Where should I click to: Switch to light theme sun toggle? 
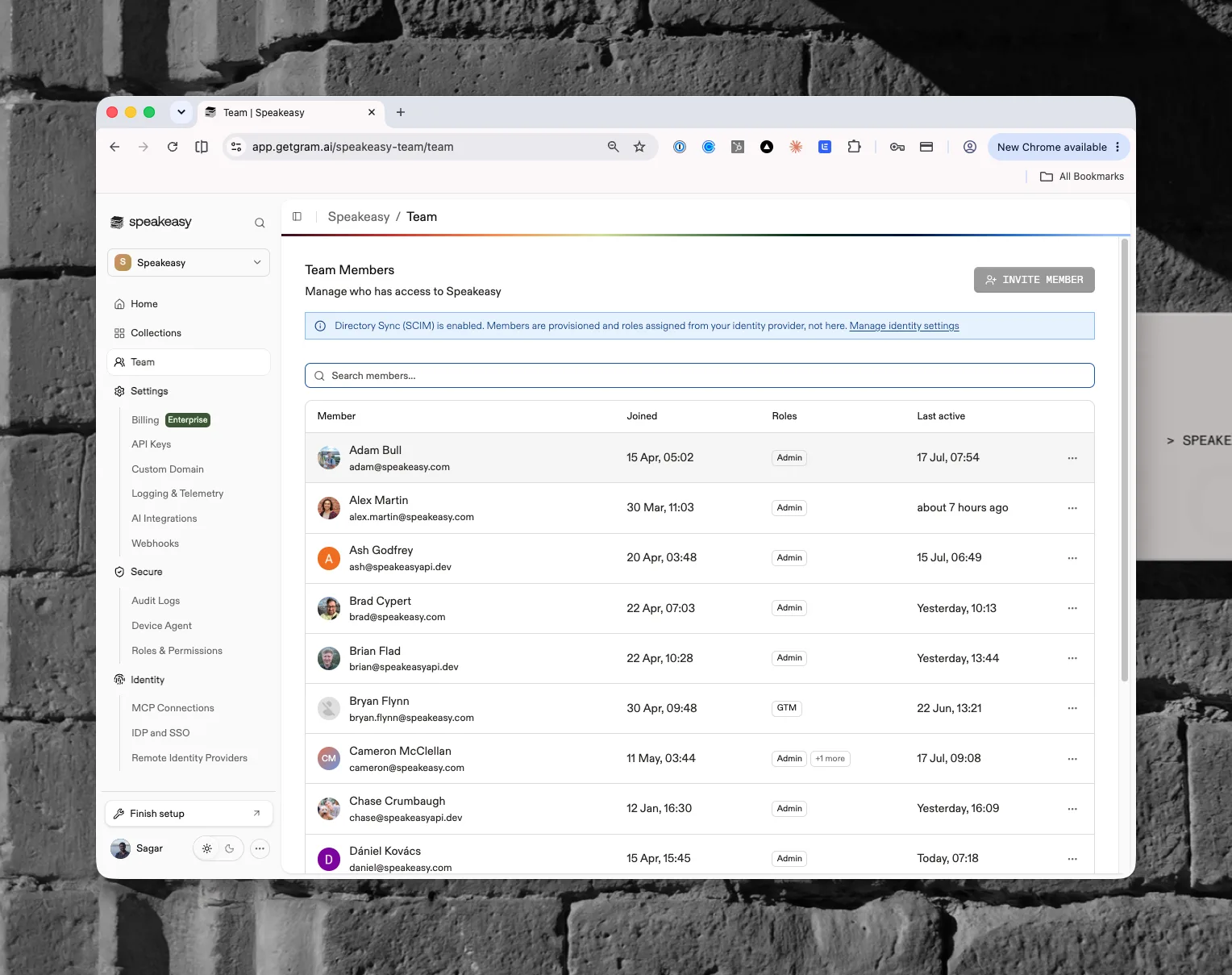pos(207,848)
